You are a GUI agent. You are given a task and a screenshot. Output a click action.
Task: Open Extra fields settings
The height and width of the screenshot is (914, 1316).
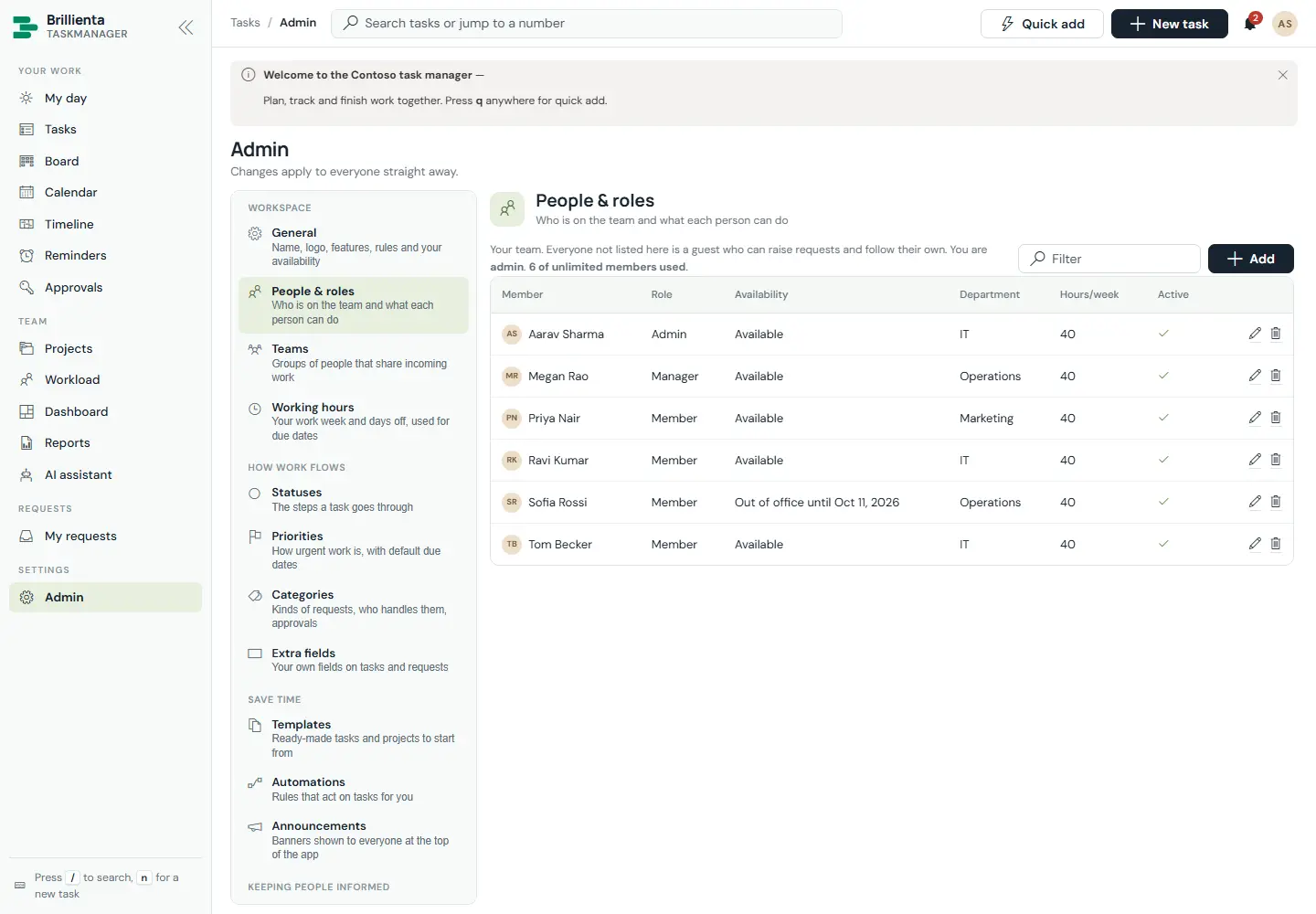354,660
